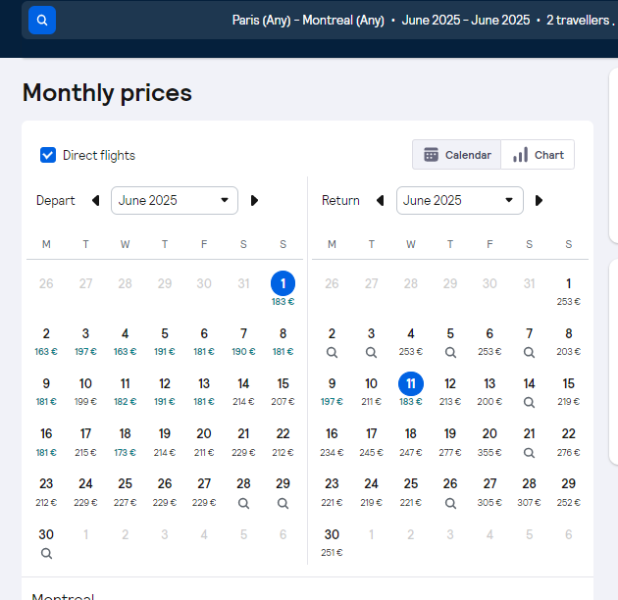
Task: Choose depart June 7 at 190 €
Action: coord(244,341)
